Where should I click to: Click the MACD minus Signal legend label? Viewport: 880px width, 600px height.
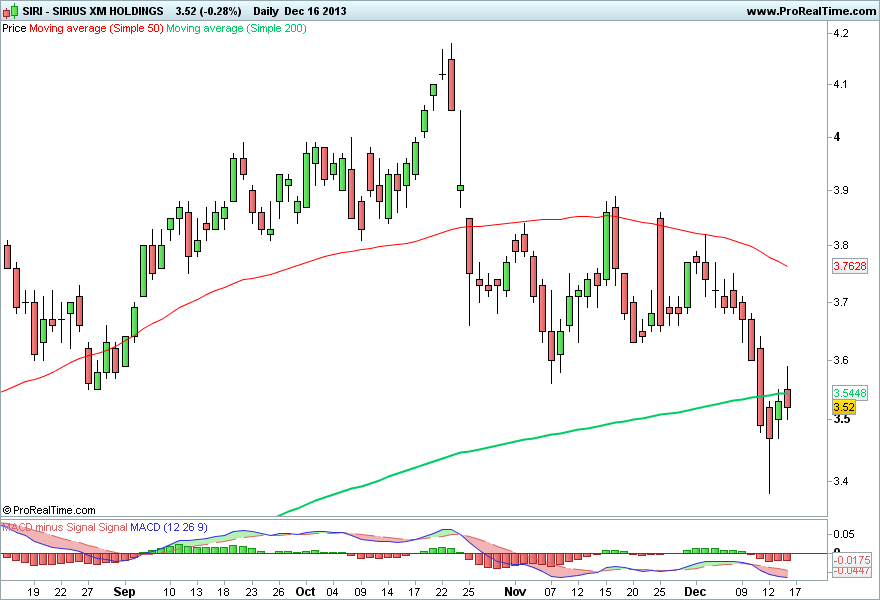[49, 527]
